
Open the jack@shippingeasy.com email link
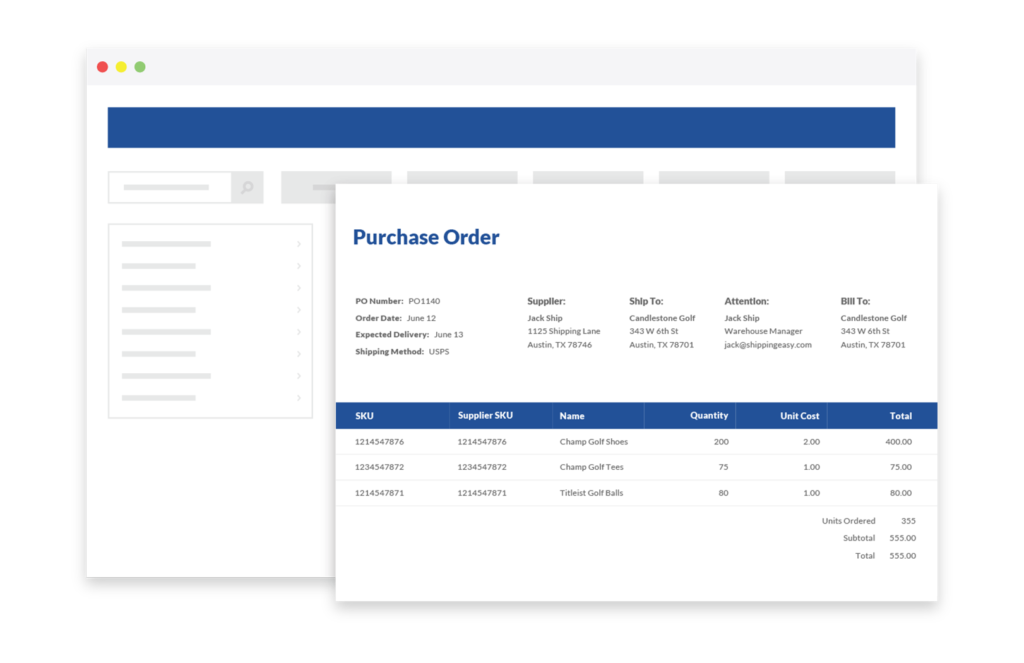point(766,344)
